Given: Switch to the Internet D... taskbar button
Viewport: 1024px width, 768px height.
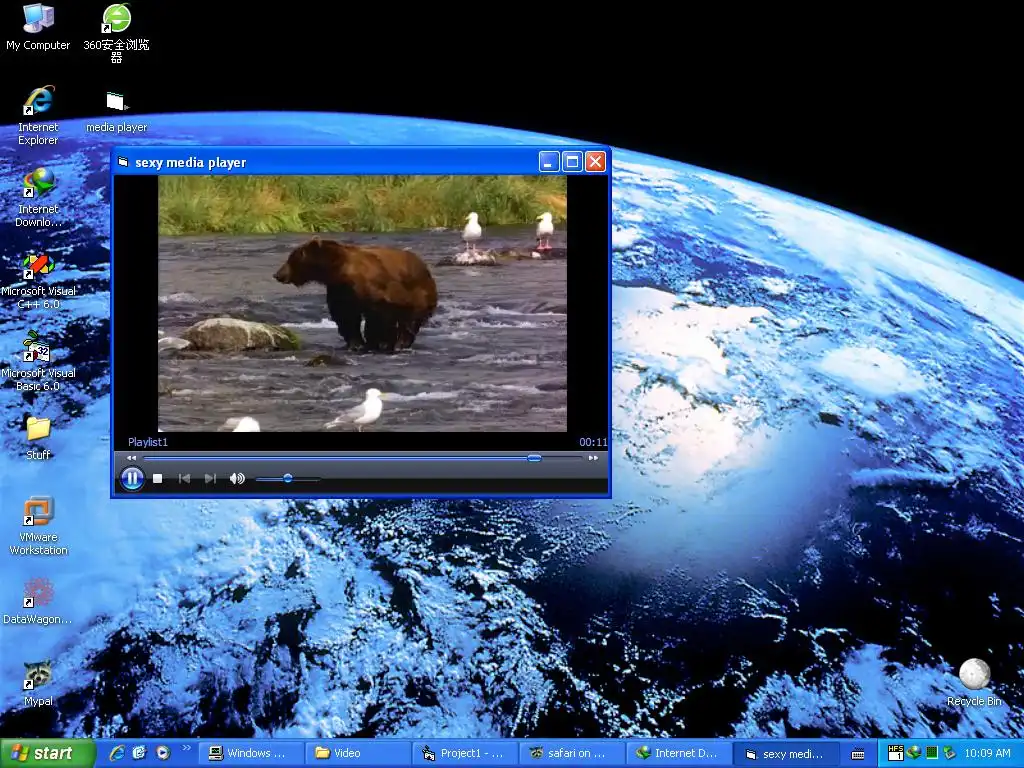Looking at the screenshot, I should tap(679, 754).
